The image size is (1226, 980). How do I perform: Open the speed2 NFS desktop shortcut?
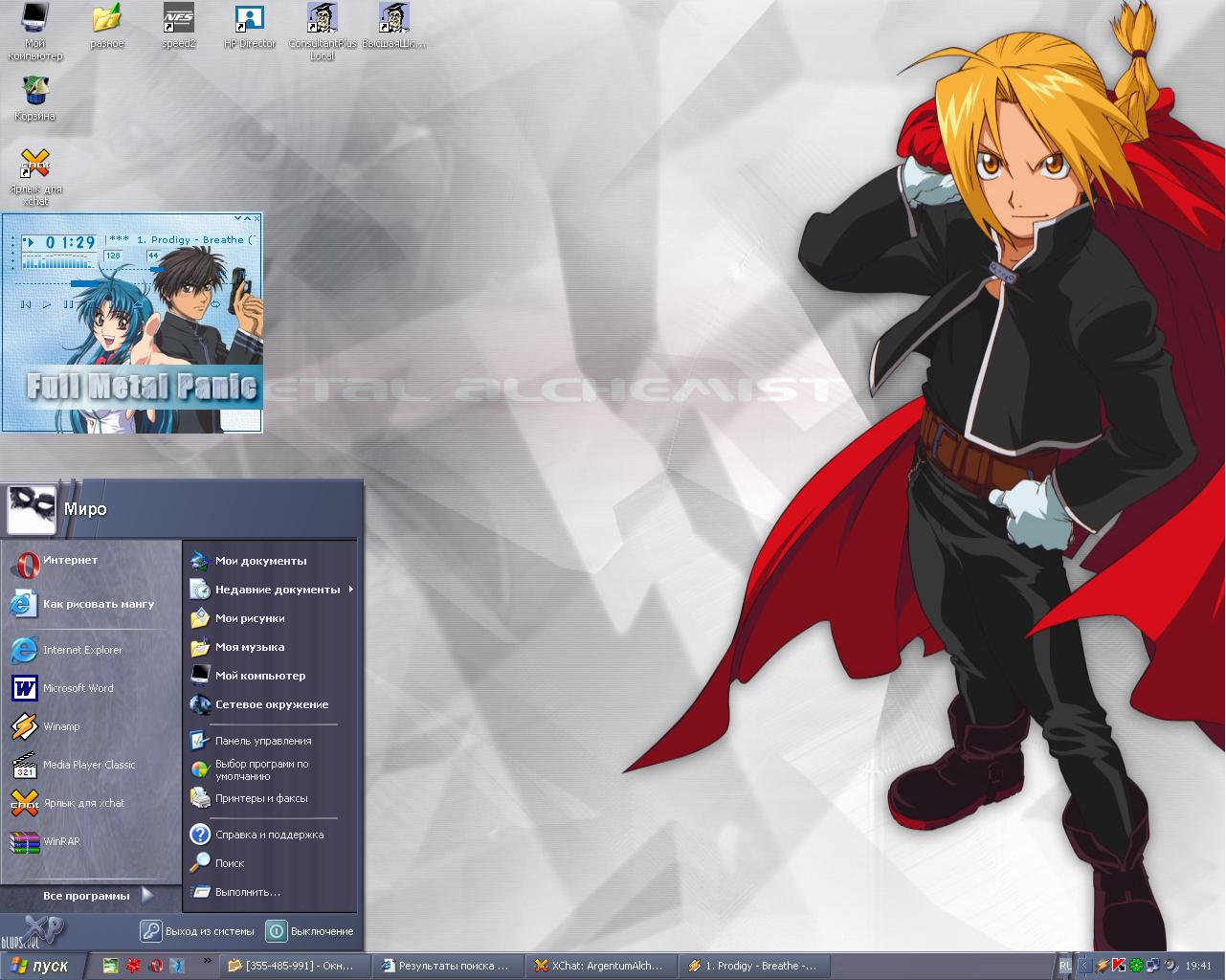coord(178,21)
